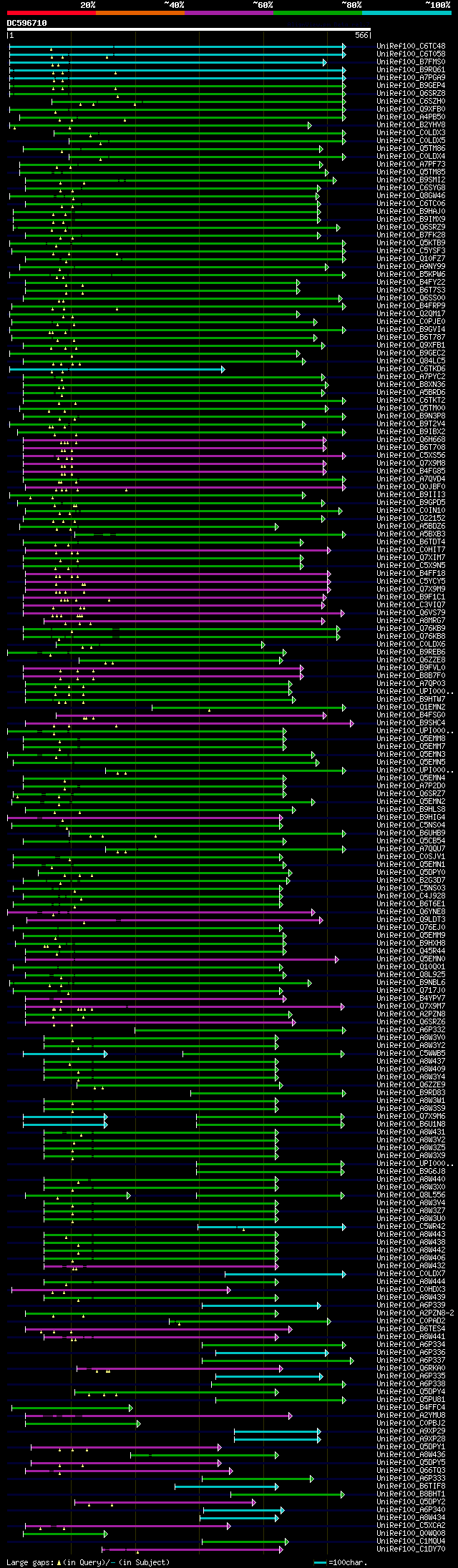The image size is (458, 1568).
Task: Select label UniRef100_C0HIT7
Action: pyautogui.click(x=411, y=550)
